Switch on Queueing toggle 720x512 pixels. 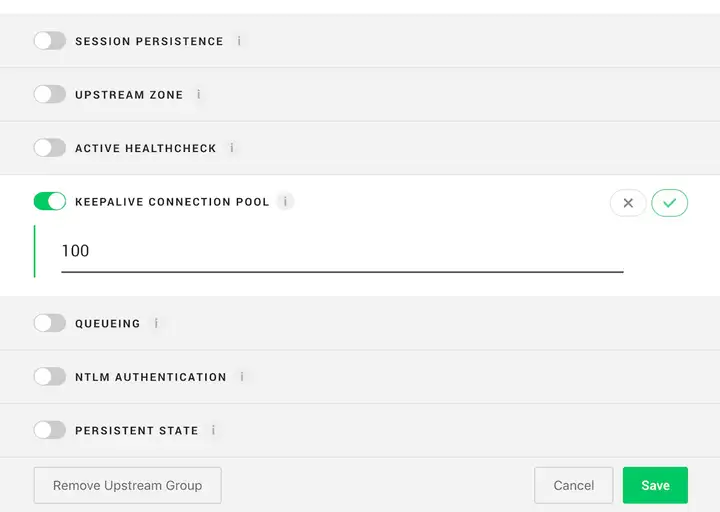tap(49, 323)
